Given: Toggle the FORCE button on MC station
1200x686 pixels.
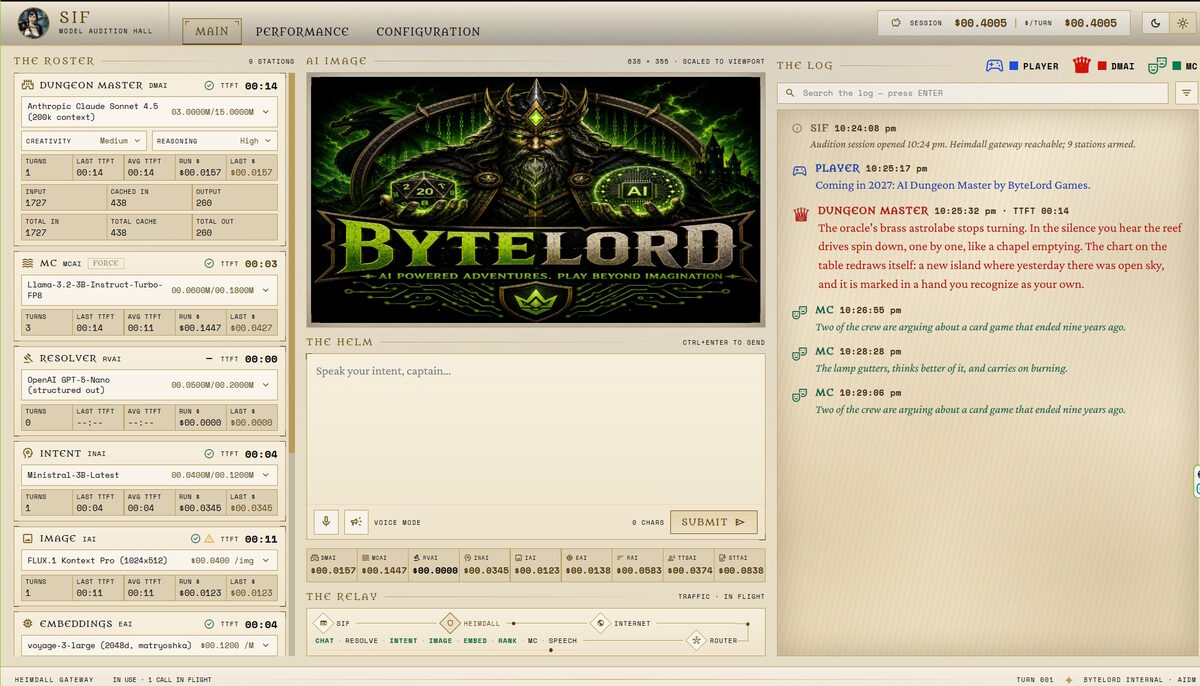Looking at the screenshot, I should [106, 263].
